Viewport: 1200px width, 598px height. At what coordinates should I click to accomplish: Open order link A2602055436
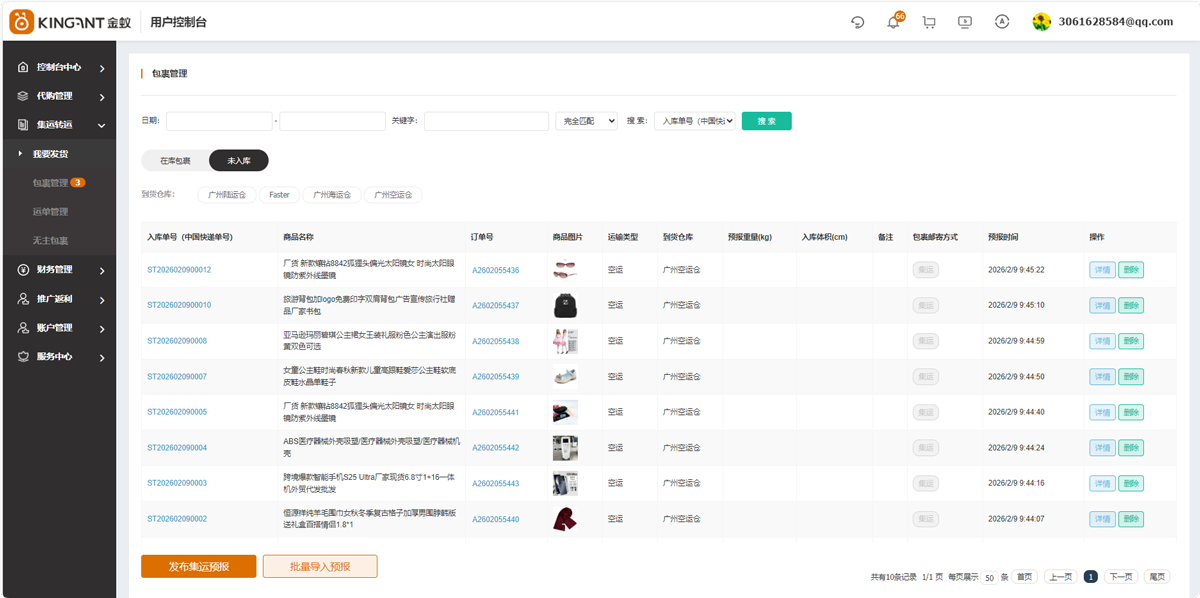point(495,270)
